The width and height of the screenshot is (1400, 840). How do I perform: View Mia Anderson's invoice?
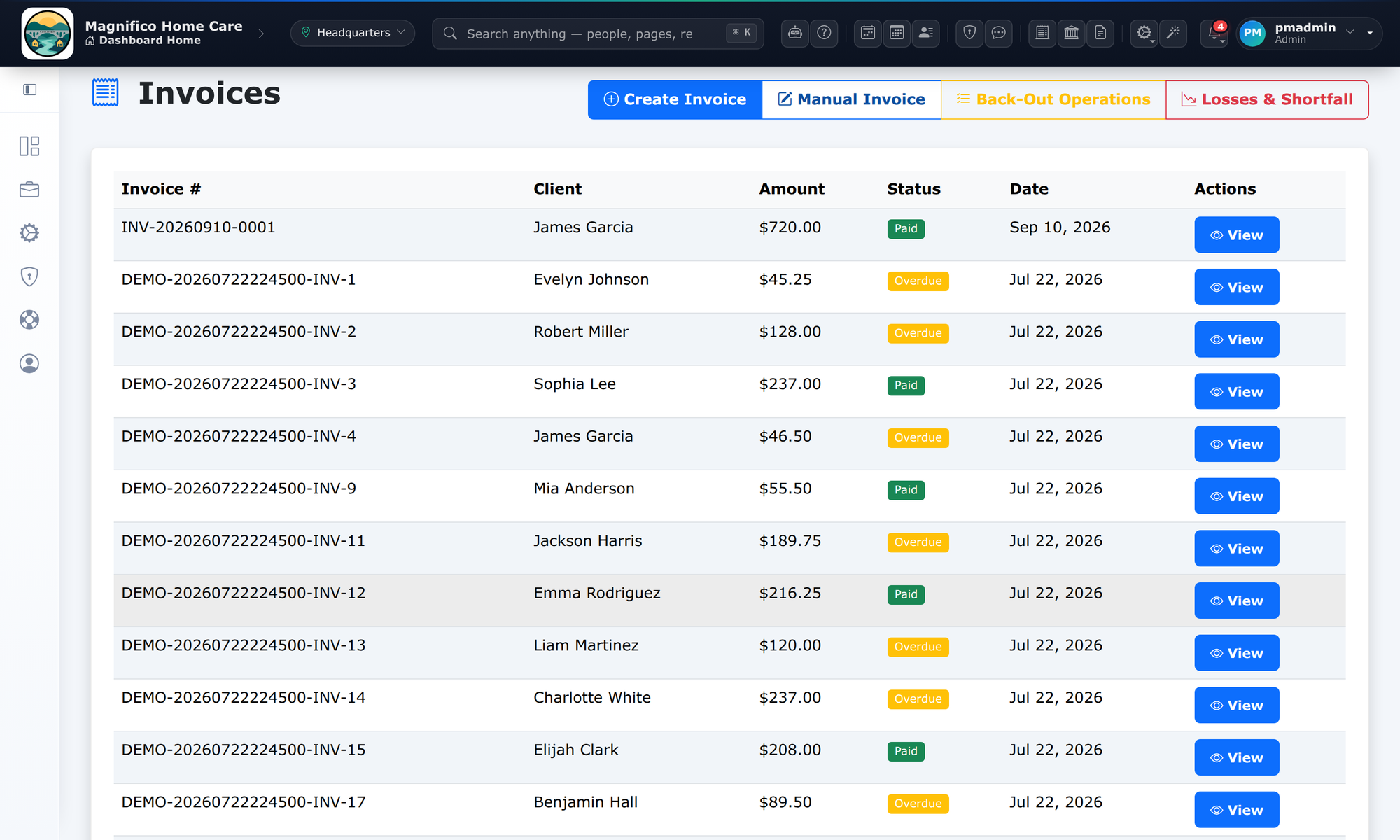pyautogui.click(x=1236, y=496)
